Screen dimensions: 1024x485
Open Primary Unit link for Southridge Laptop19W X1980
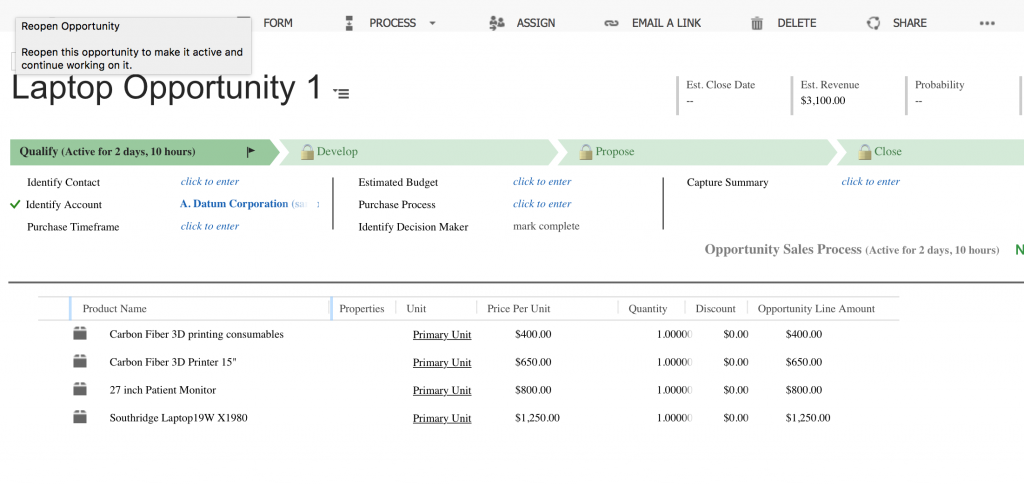442,418
